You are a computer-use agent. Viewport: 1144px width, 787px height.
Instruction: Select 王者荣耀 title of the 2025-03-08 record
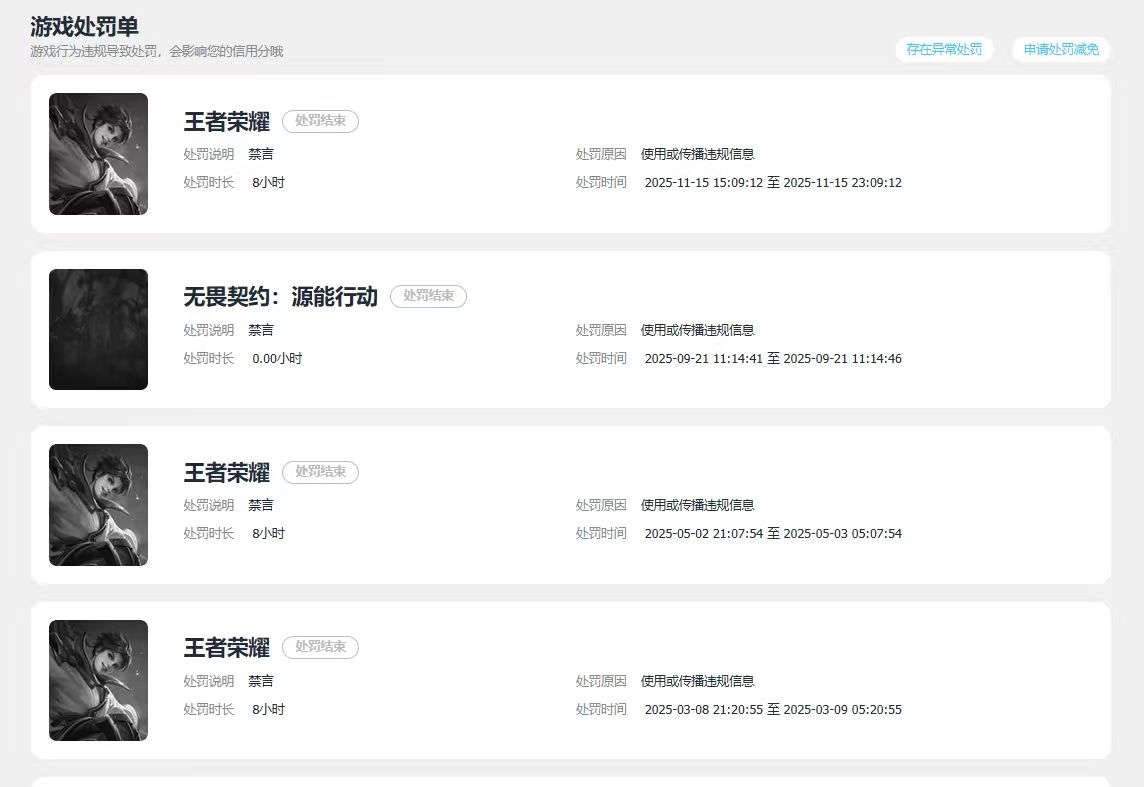(227, 647)
